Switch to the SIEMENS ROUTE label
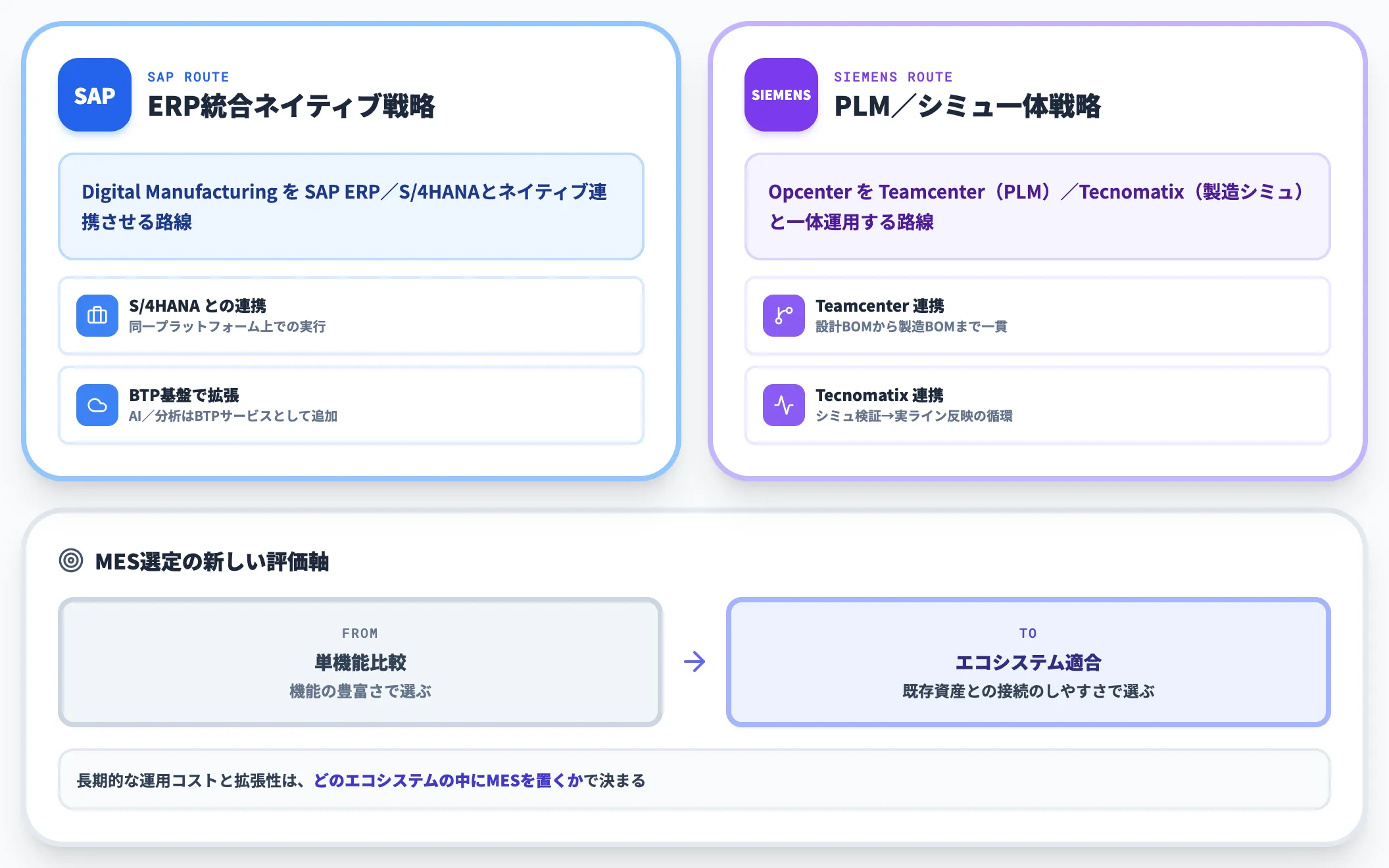Image resolution: width=1389 pixels, height=868 pixels. 894,76
